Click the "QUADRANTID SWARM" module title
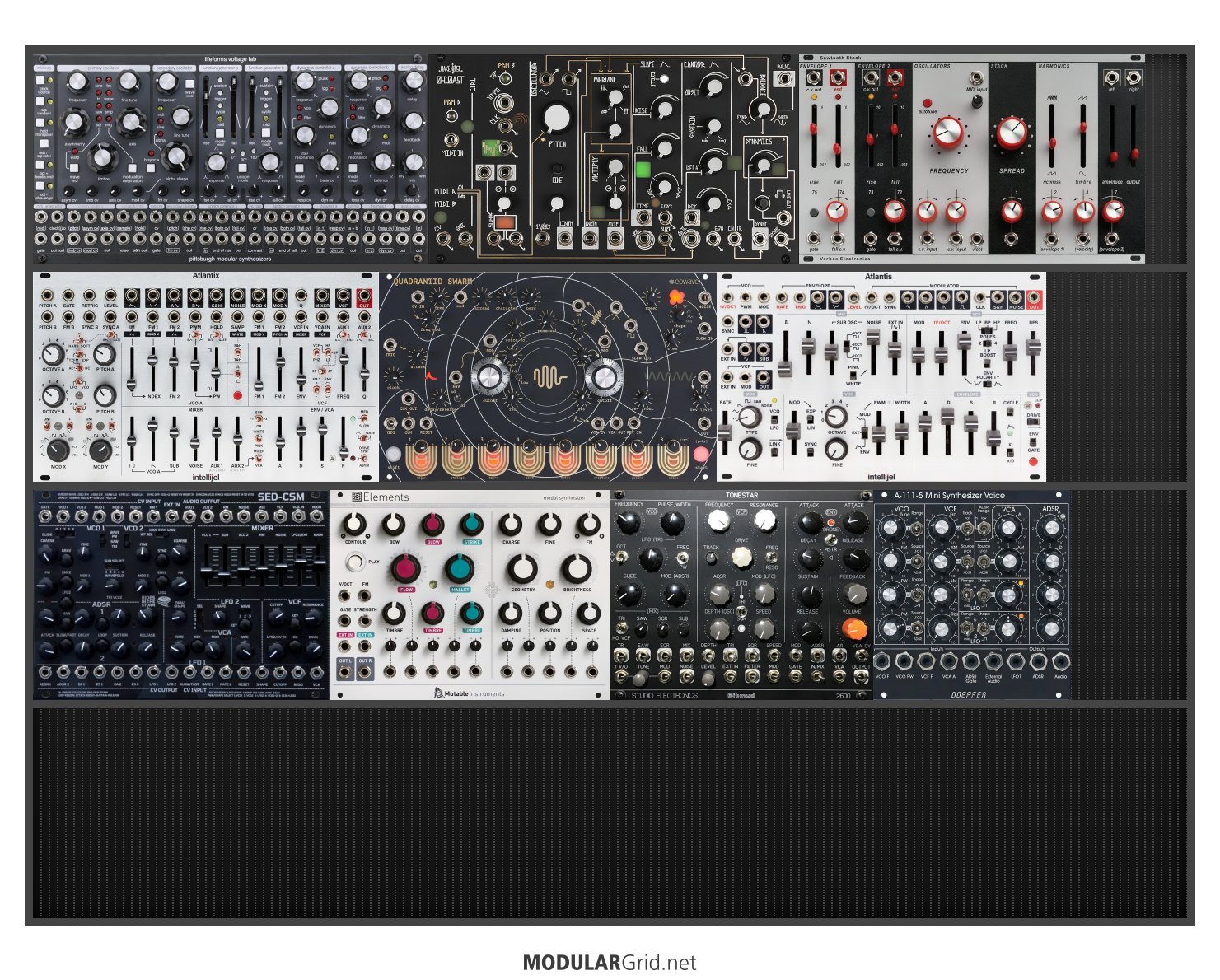 click(433, 282)
